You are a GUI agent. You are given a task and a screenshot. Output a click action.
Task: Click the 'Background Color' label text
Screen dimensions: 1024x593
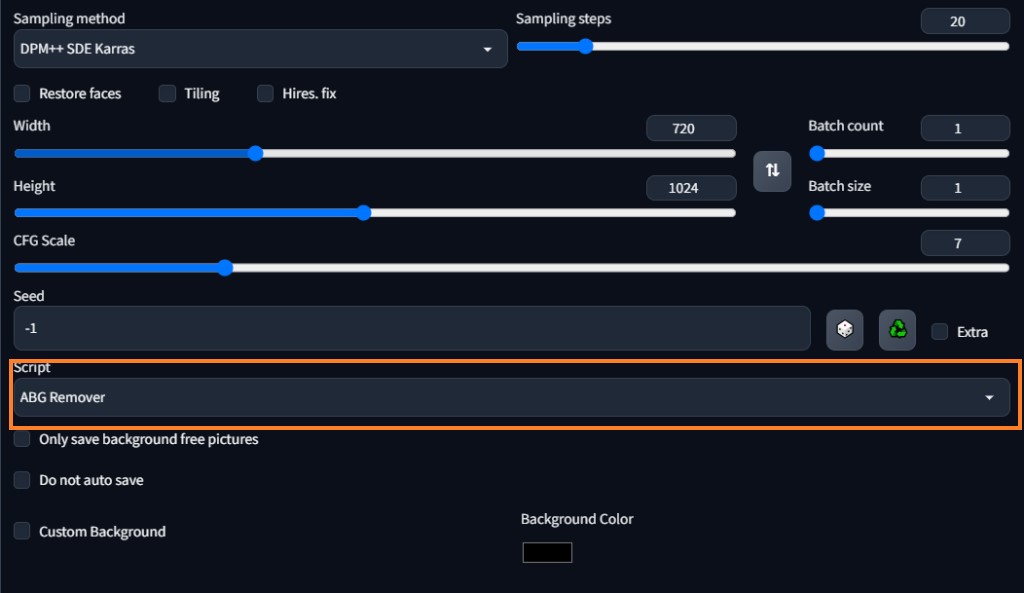[577, 519]
